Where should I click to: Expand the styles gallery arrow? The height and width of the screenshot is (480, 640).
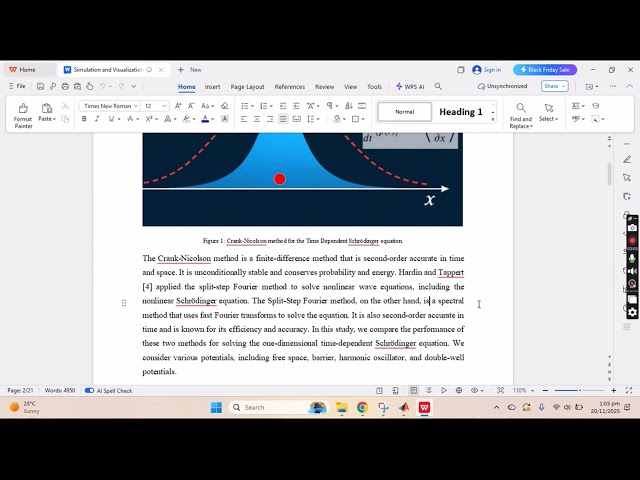point(493,120)
